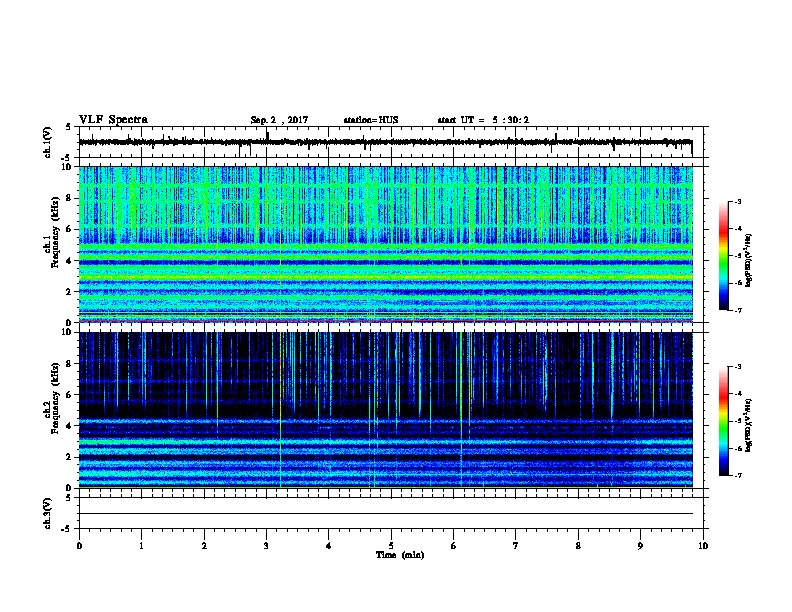Select the "ch.1 Frequency (kHz)" axis label

coord(51,233)
